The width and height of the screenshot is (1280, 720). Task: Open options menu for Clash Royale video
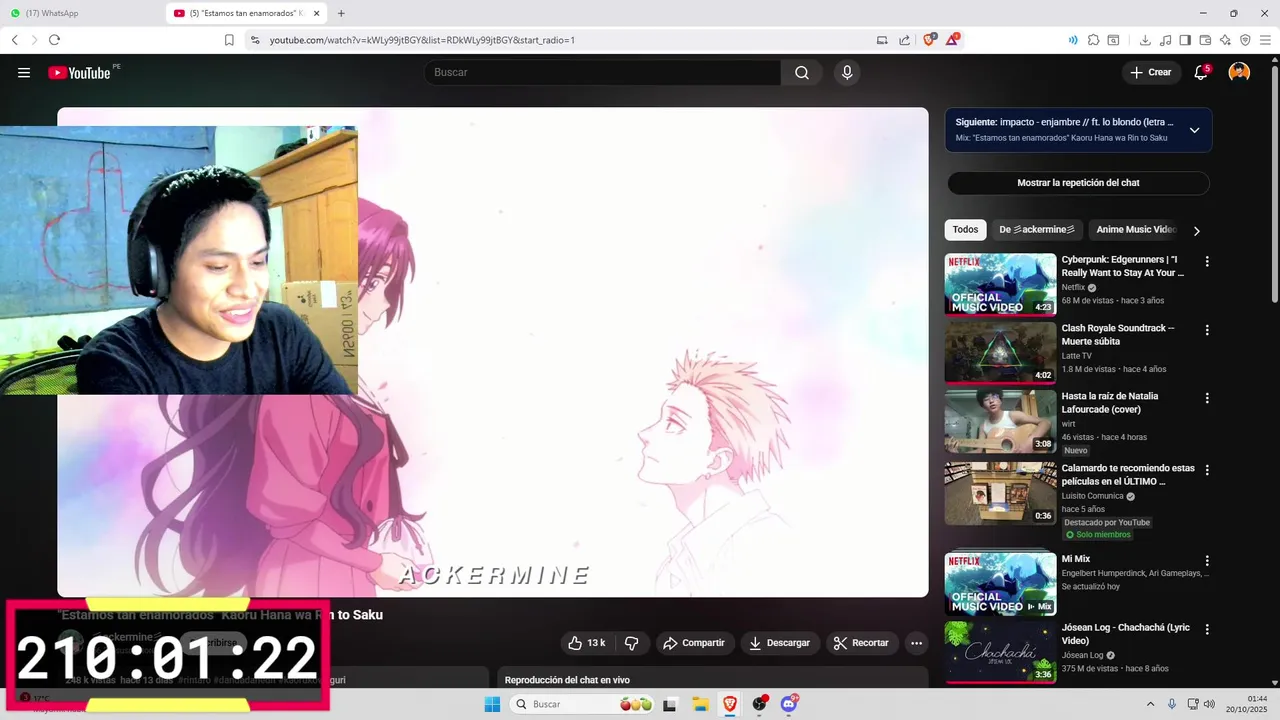point(1206,330)
